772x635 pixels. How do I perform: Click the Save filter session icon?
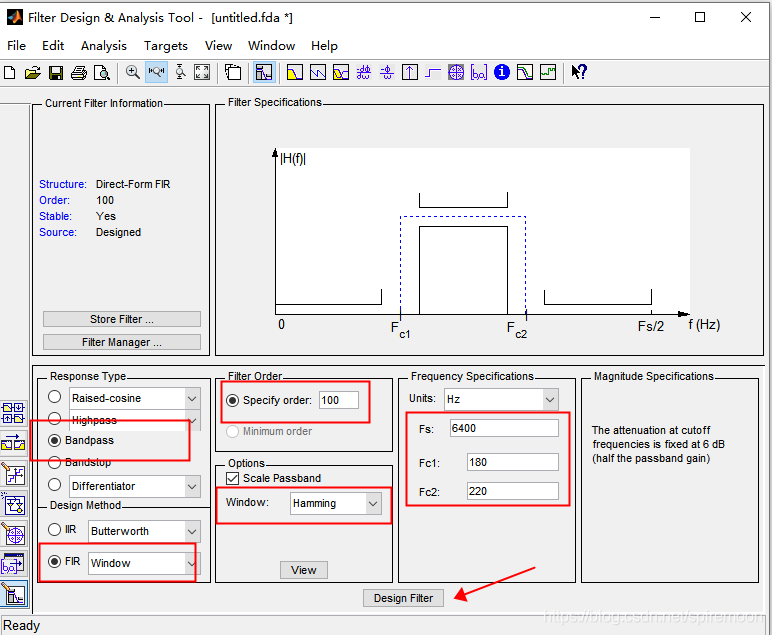[x=55, y=72]
